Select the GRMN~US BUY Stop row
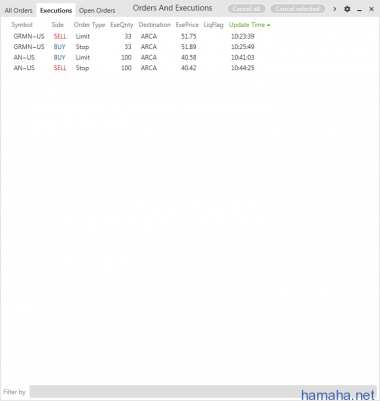This screenshot has width=380, height=401. (134, 47)
